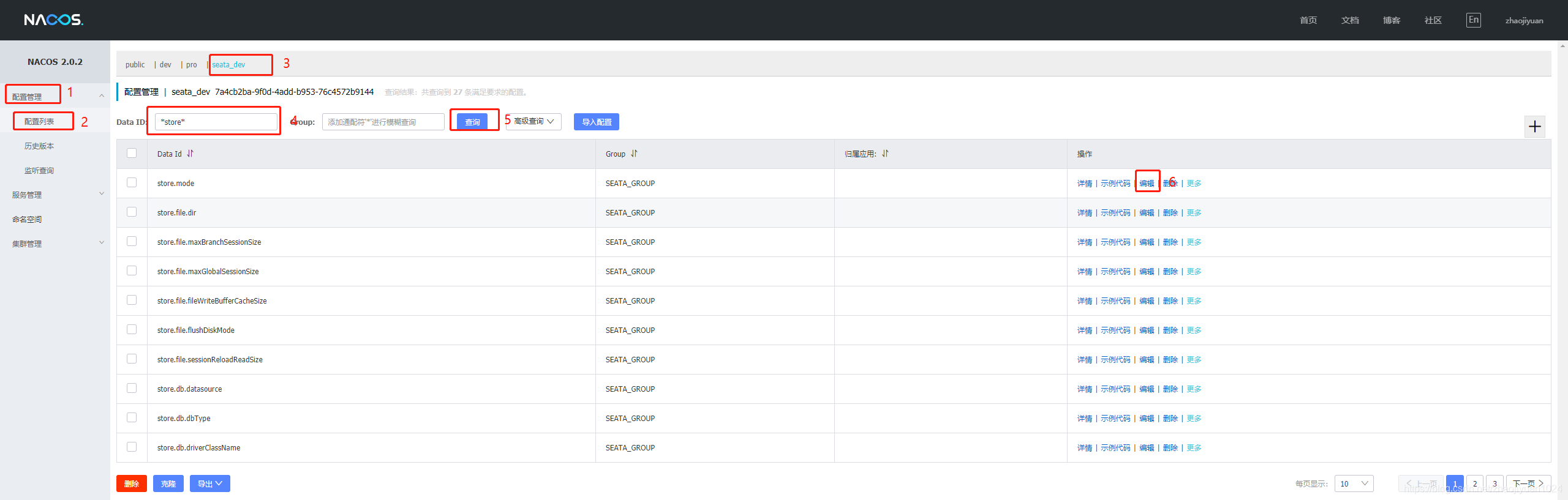Open 监听查询 in sidebar

click(x=39, y=170)
